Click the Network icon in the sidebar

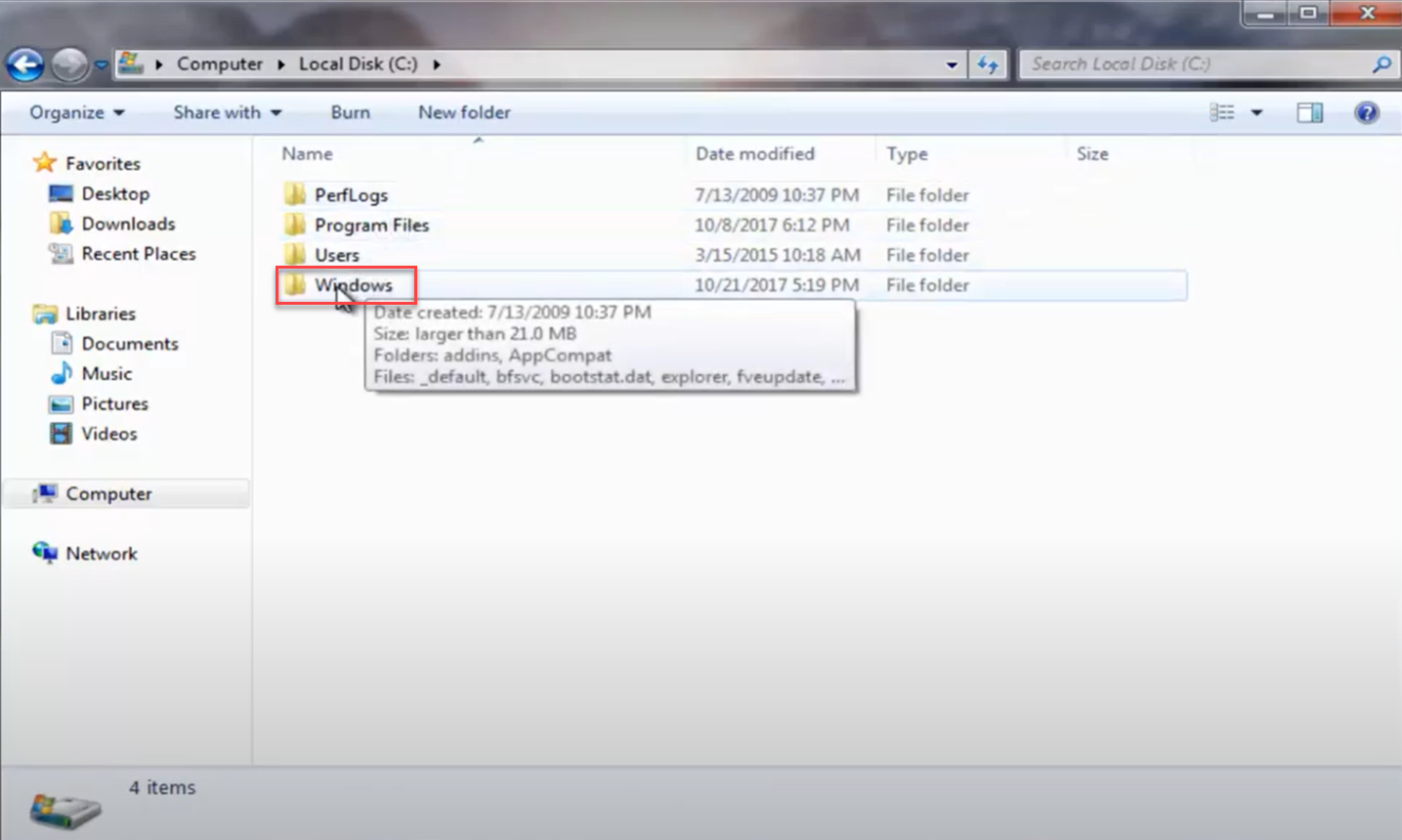pos(45,553)
